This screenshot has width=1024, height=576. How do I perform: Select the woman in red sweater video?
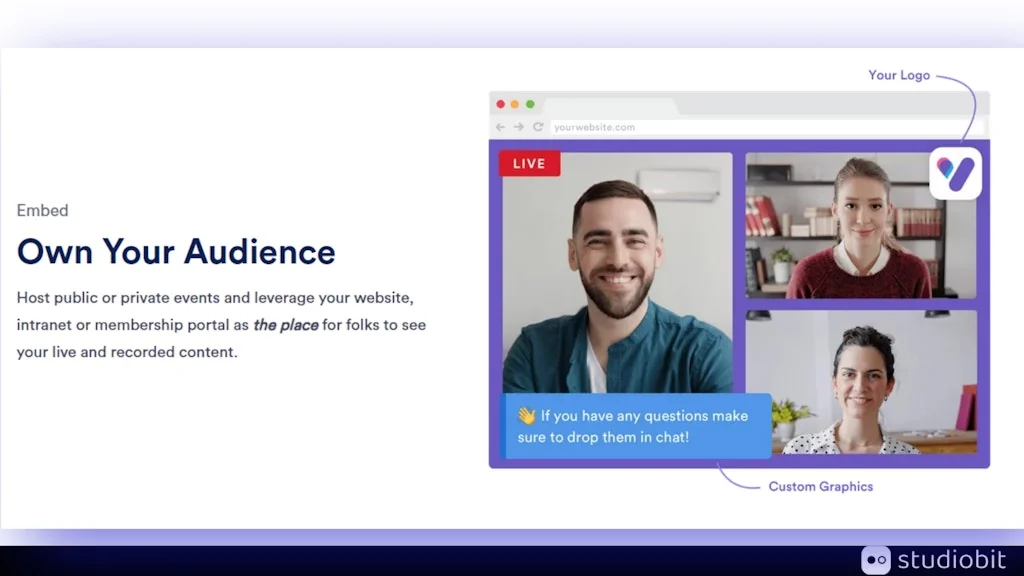(860, 225)
